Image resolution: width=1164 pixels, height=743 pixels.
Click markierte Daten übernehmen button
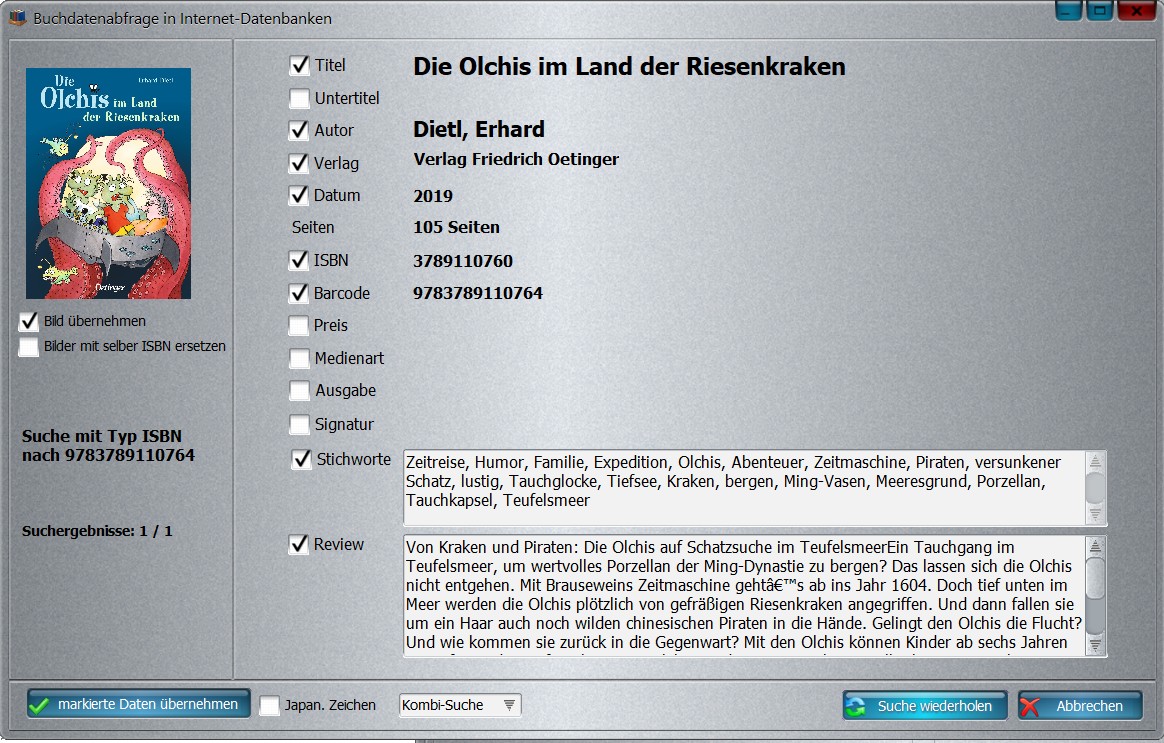point(138,704)
